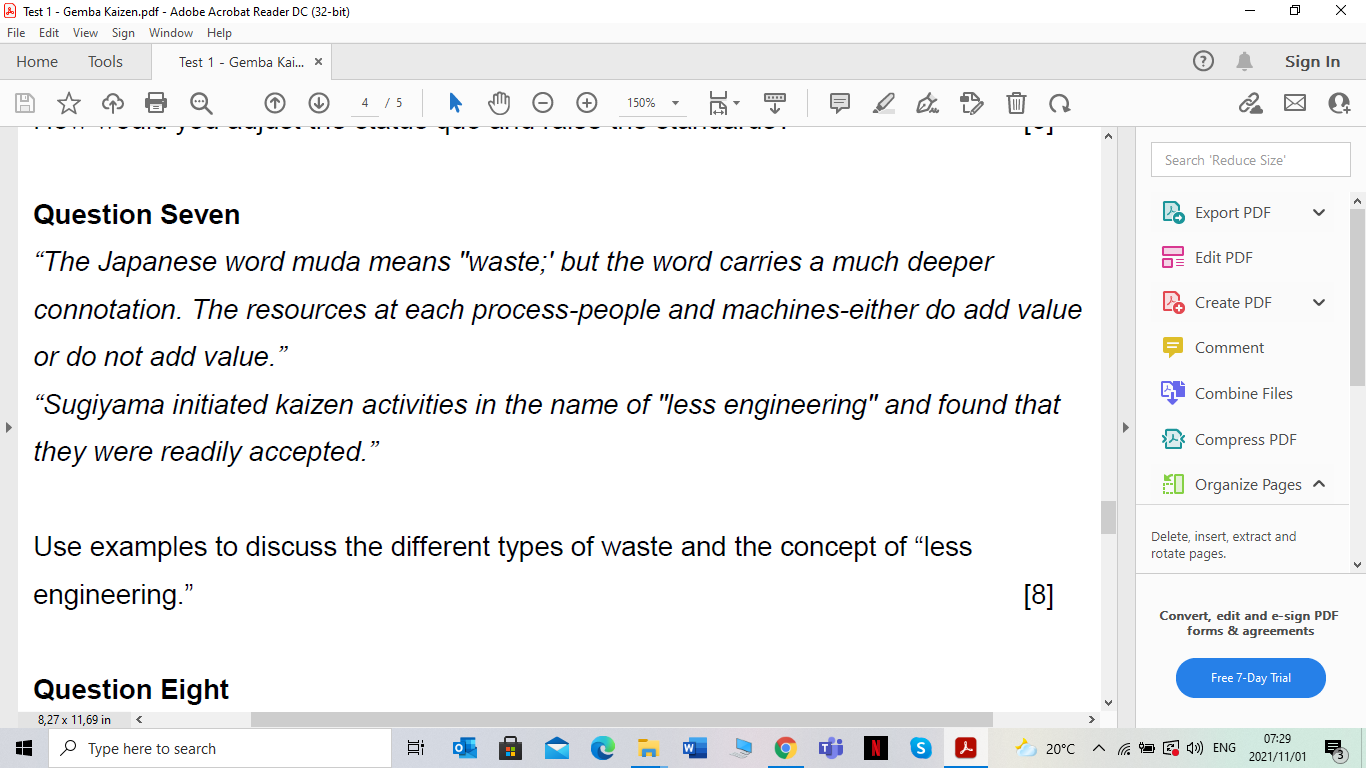
Task: Zoom out with the minus icon
Action: [542, 103]
